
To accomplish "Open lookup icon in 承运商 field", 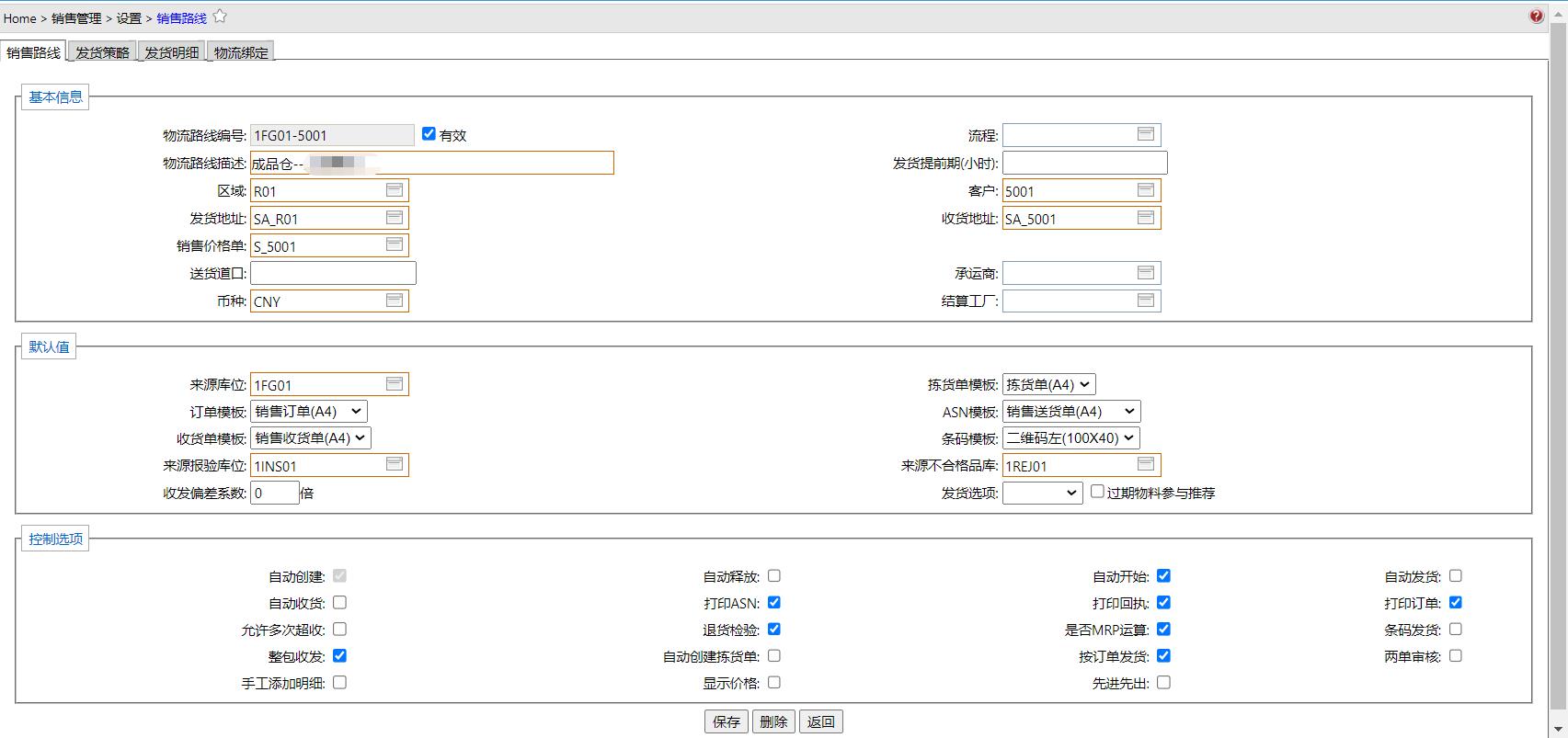I will (1146, 273).
